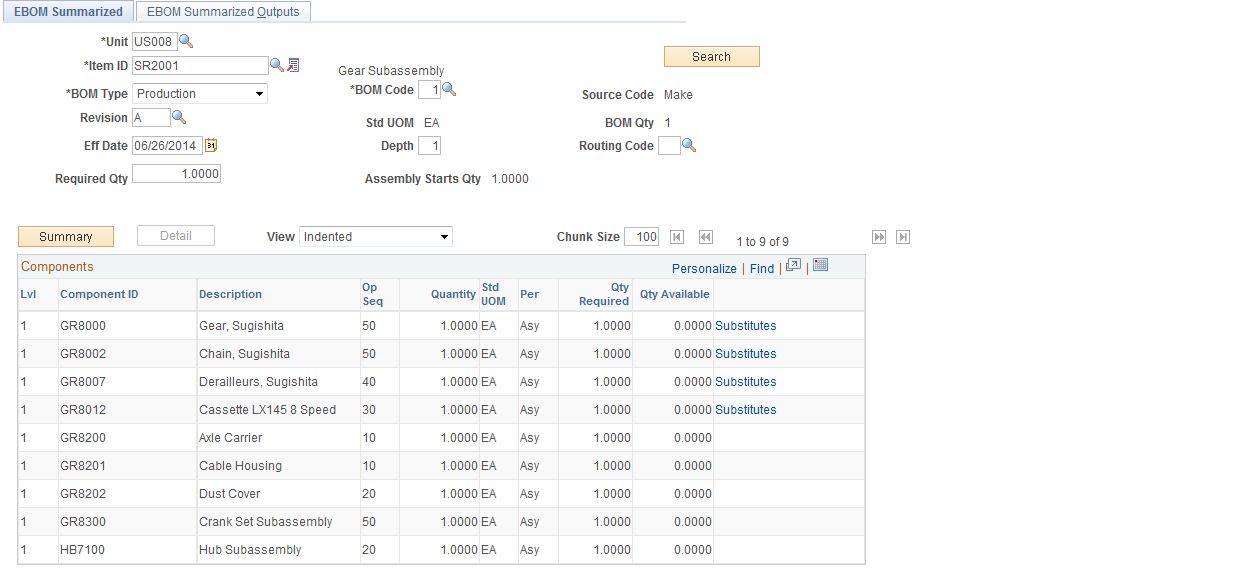Select component ID GR8201 cell

click(x=83, y=466)
